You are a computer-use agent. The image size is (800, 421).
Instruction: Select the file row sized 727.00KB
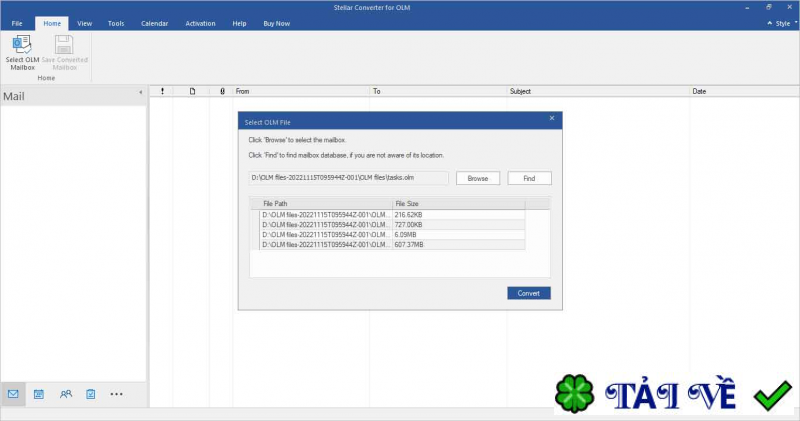[392, 225]
